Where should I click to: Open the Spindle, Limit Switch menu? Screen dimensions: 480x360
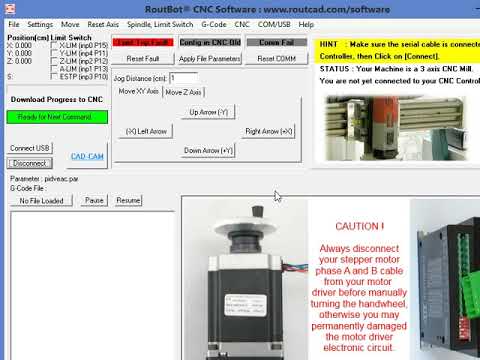click(160, 24)
